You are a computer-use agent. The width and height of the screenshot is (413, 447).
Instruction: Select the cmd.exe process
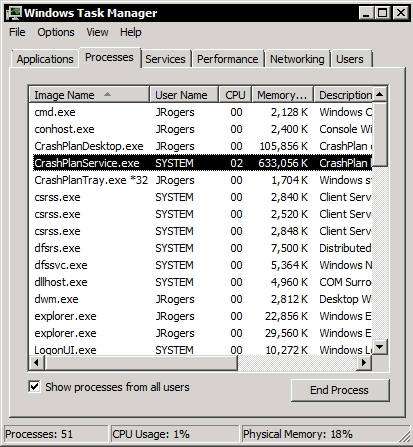point(202,112)
